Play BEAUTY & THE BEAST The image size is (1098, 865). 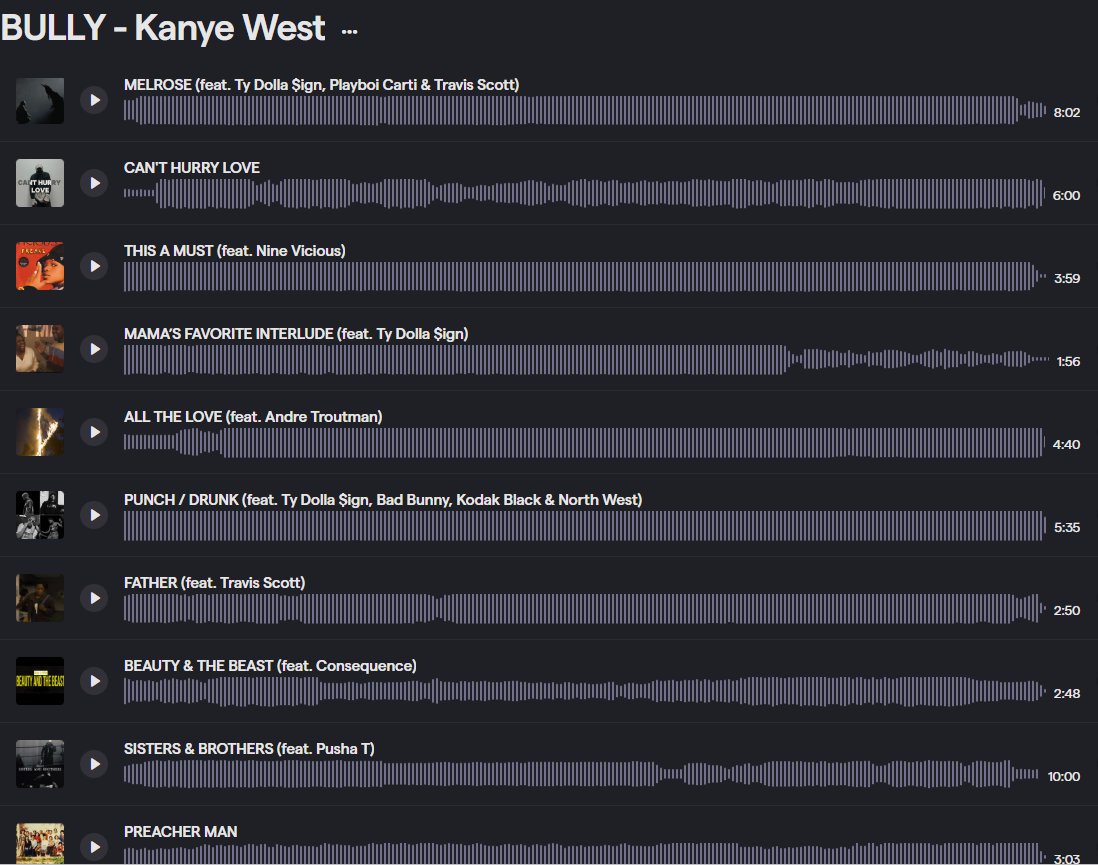coord(94,681)
